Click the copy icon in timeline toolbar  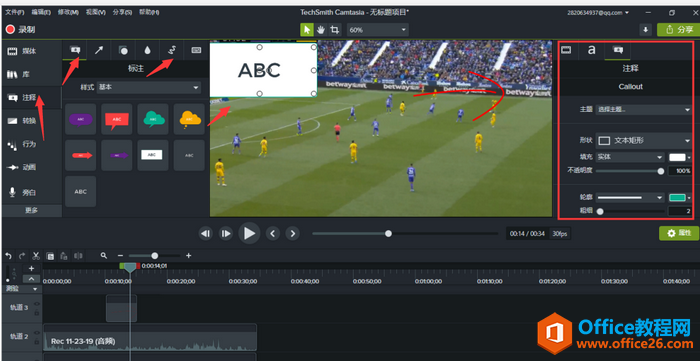click(x=50, y=256)
